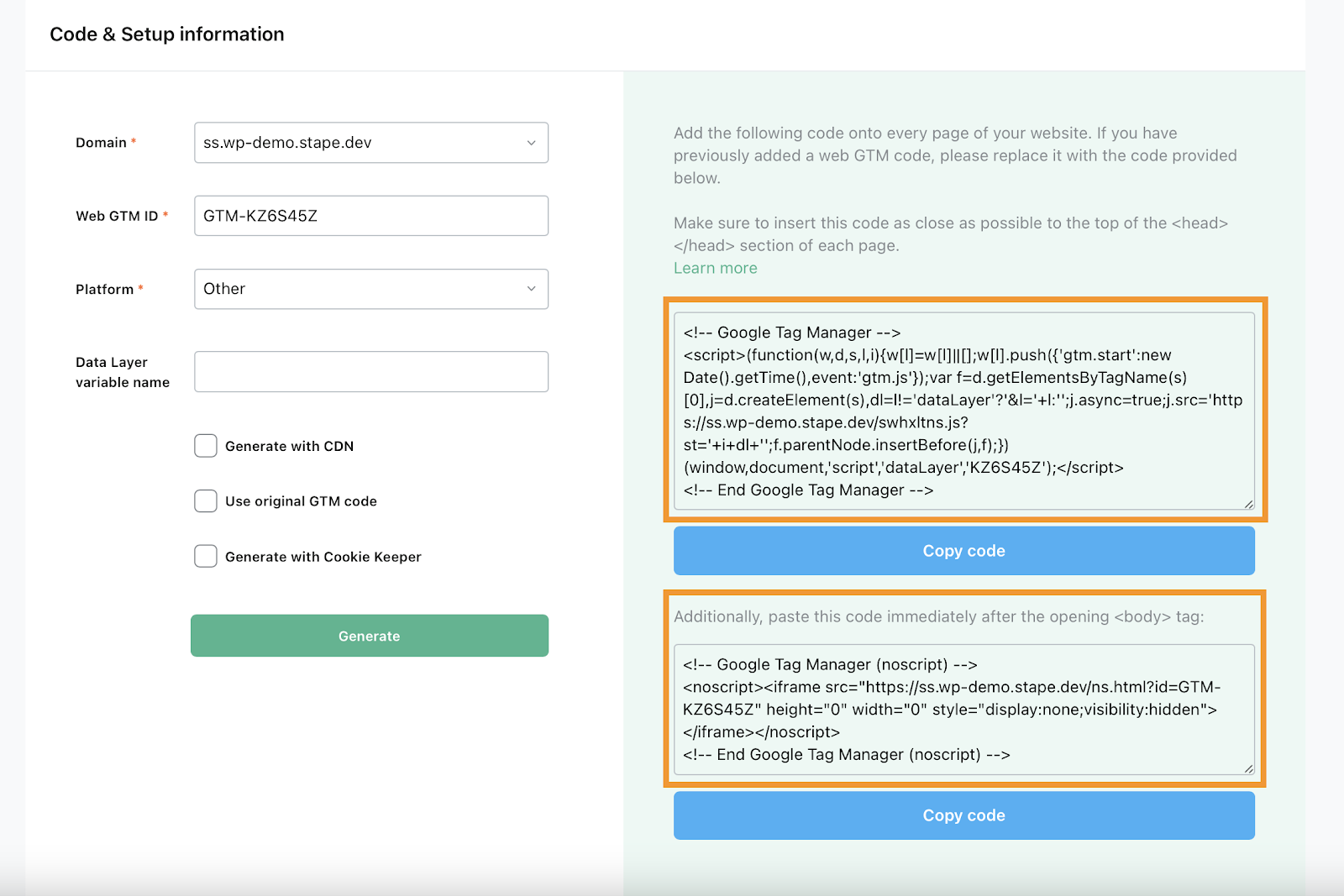The width and height of the screenshot is (1344, 896).
Task: Select the noscript iframe code box
Action: [x=963, y=710]
